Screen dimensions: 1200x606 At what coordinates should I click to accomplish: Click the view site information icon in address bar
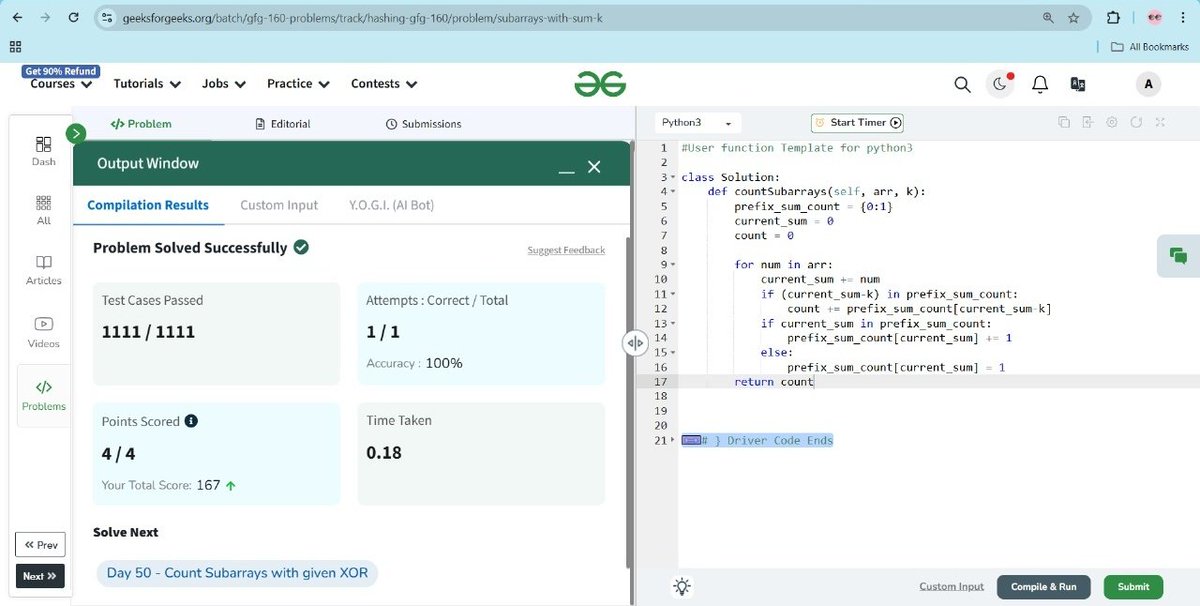[108, 18]
